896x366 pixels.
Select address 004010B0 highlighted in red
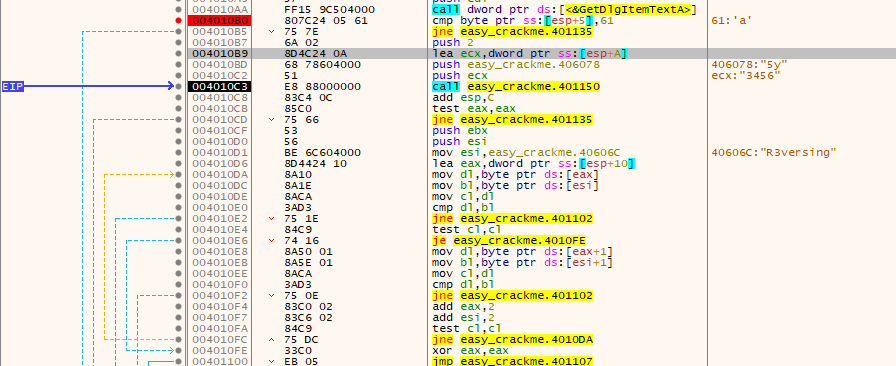219,21
